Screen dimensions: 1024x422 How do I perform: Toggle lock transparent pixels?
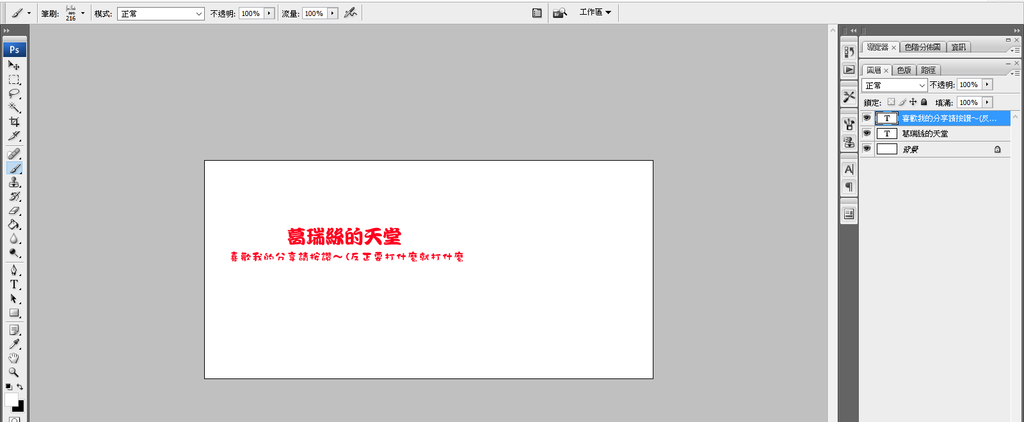point(891,103)
